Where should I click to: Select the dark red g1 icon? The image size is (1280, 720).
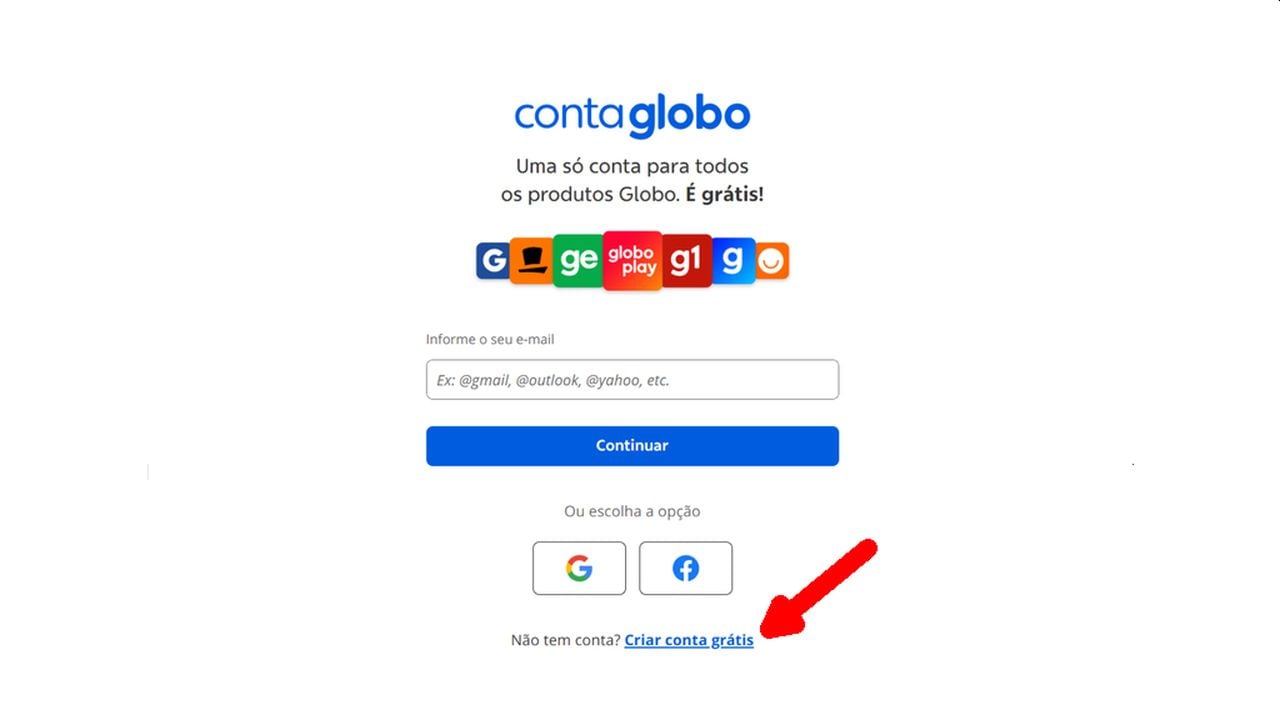point(686,261)
